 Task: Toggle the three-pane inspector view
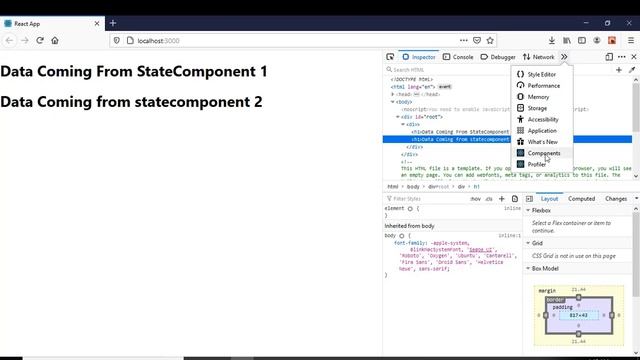[529, 199]
